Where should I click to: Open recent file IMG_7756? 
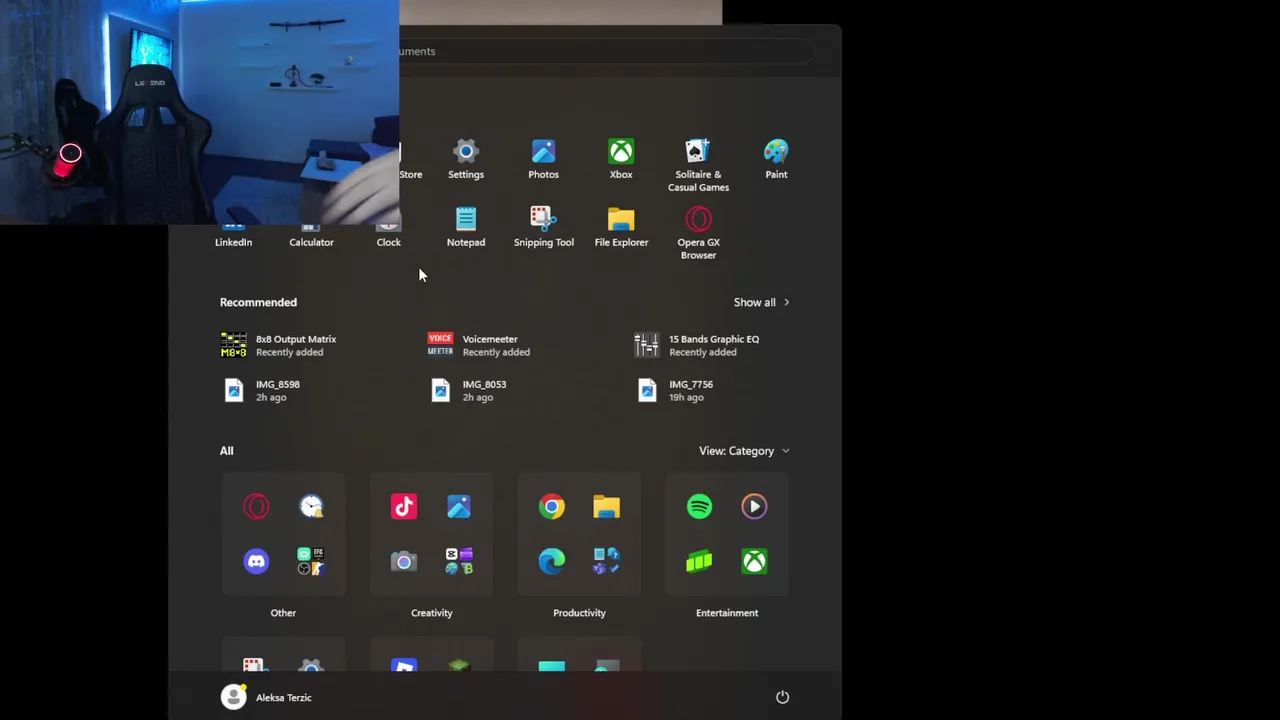[675, 390]
